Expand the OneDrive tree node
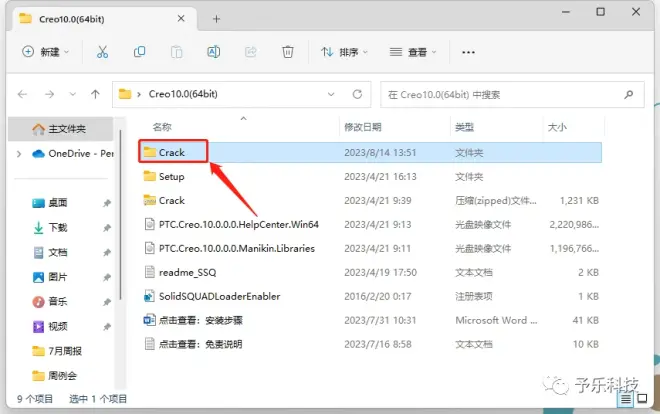The height and width of the screenshot is (414, 660). coord(19,154)
